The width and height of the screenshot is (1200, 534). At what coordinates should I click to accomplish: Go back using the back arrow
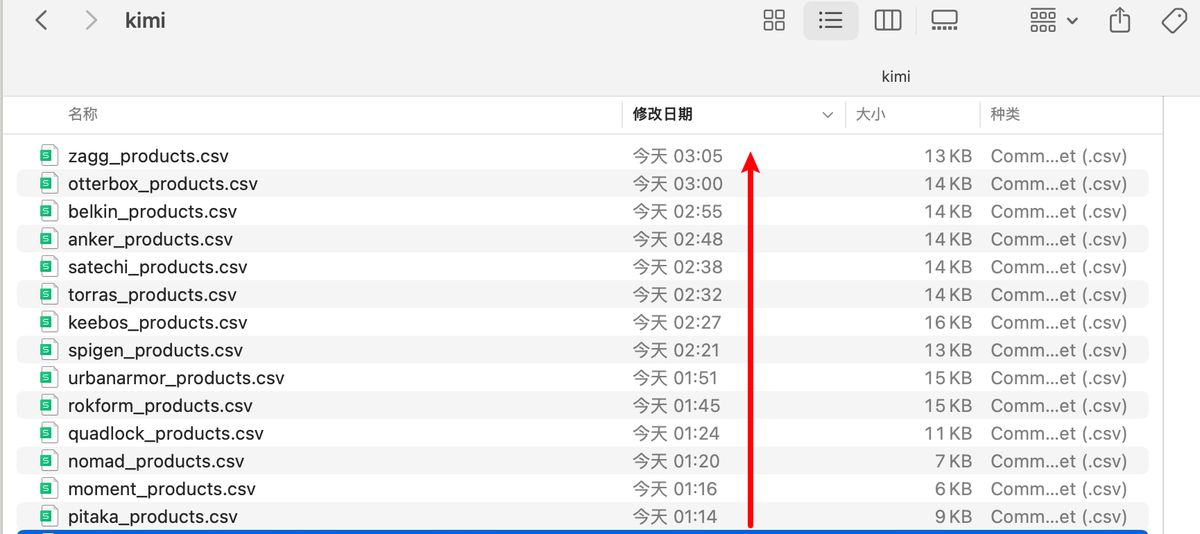click(41, 20)
